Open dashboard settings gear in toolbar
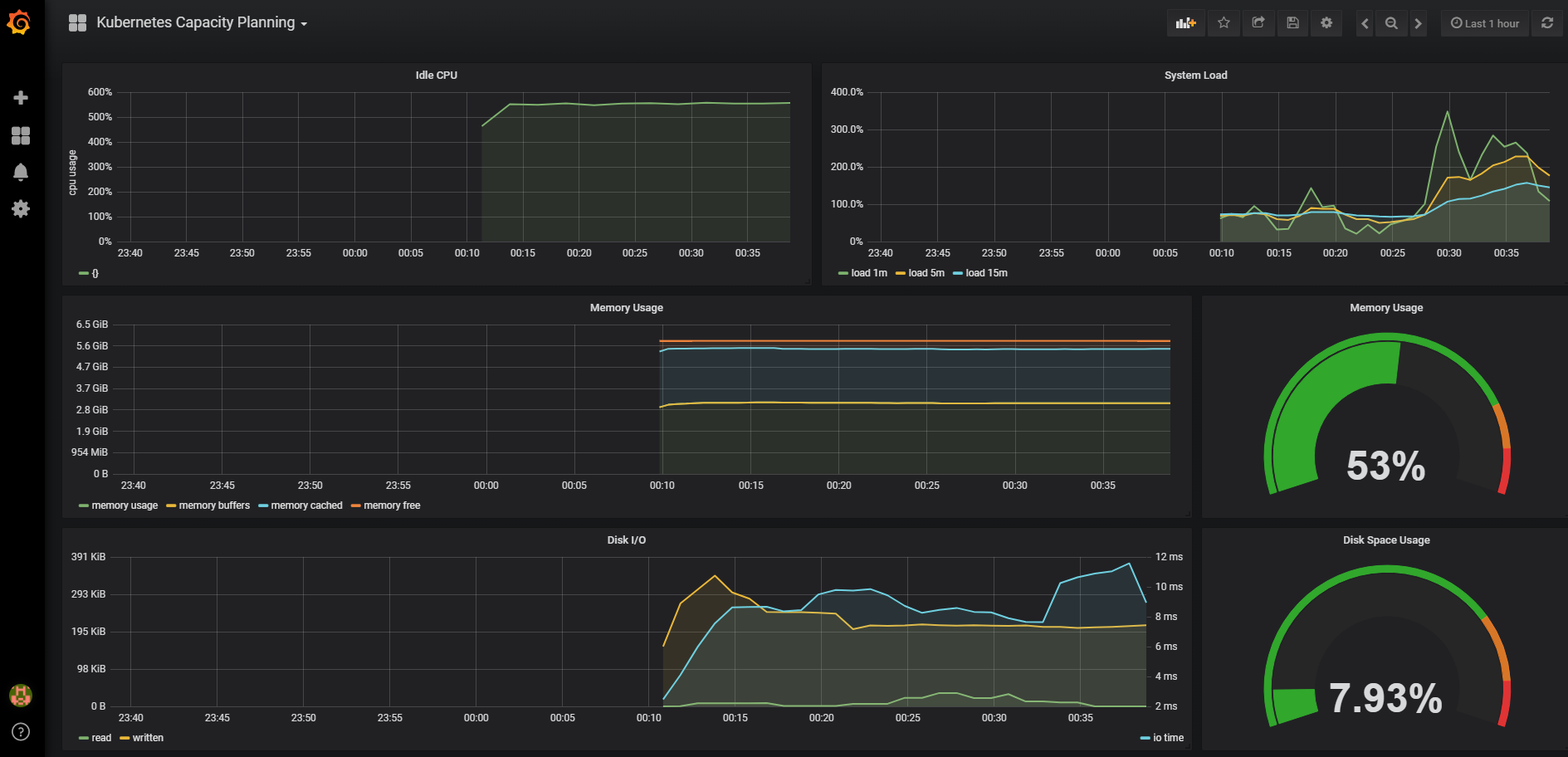 (1326, 23)
